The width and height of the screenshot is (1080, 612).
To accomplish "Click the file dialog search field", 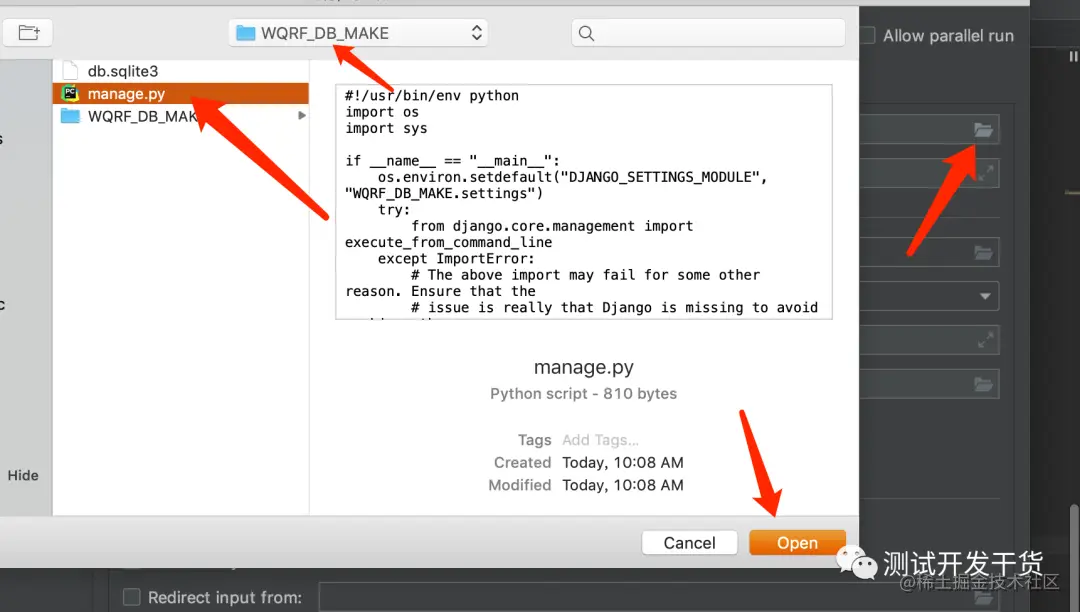I will (708, 33).
